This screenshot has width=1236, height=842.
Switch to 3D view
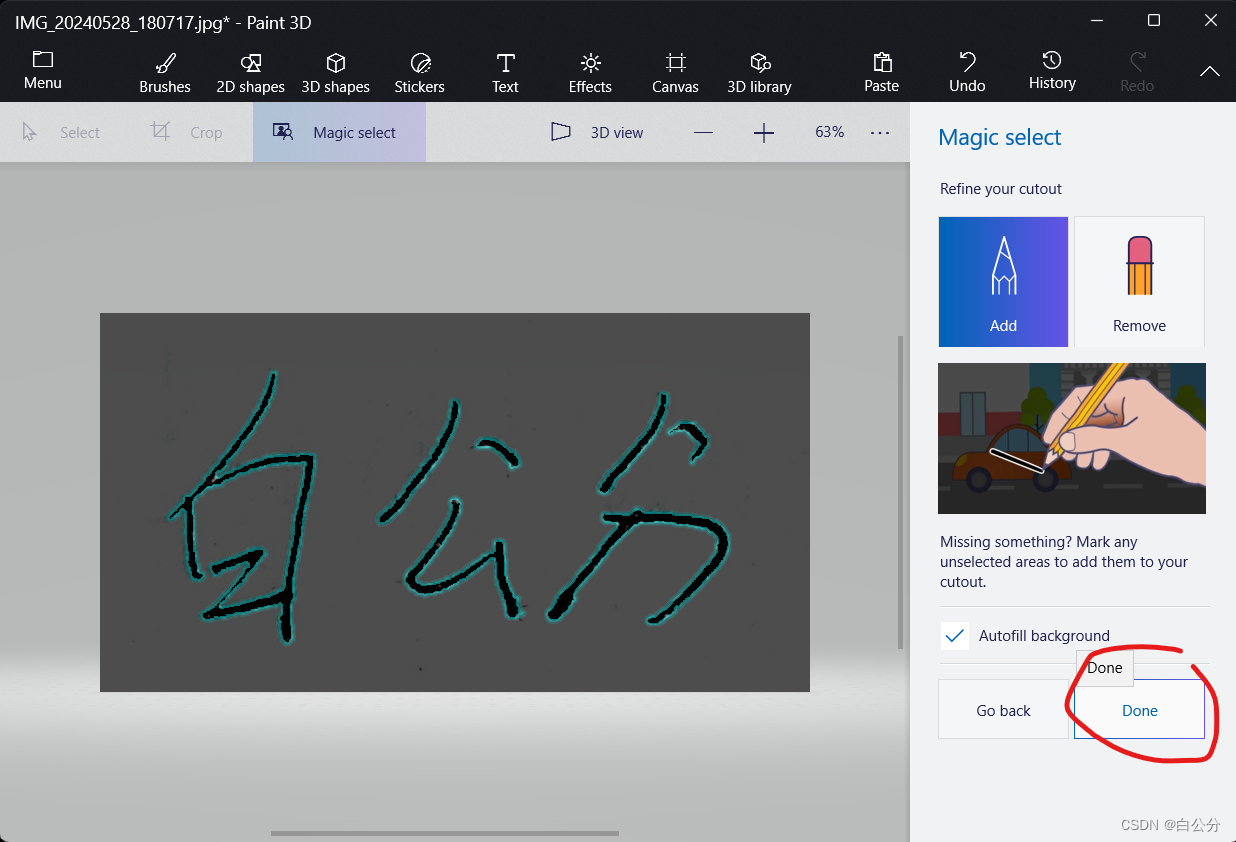[x=597, y=132]
